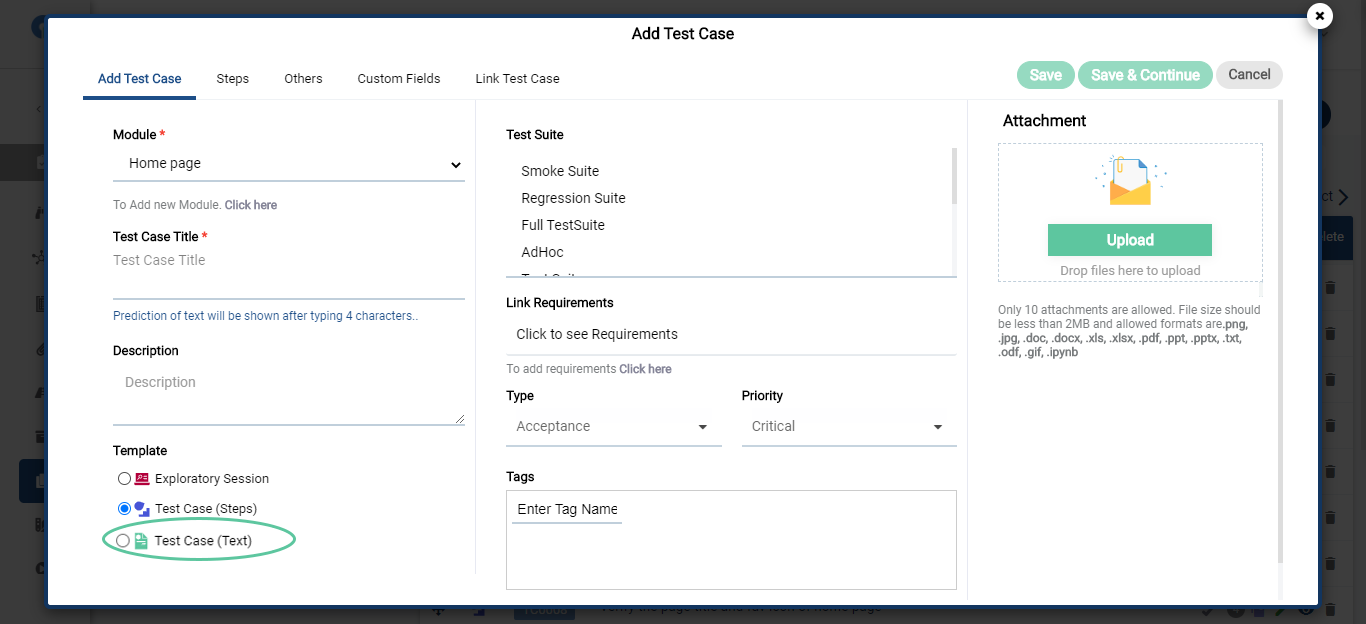Click the Save button

click(x=1046, y=75)
